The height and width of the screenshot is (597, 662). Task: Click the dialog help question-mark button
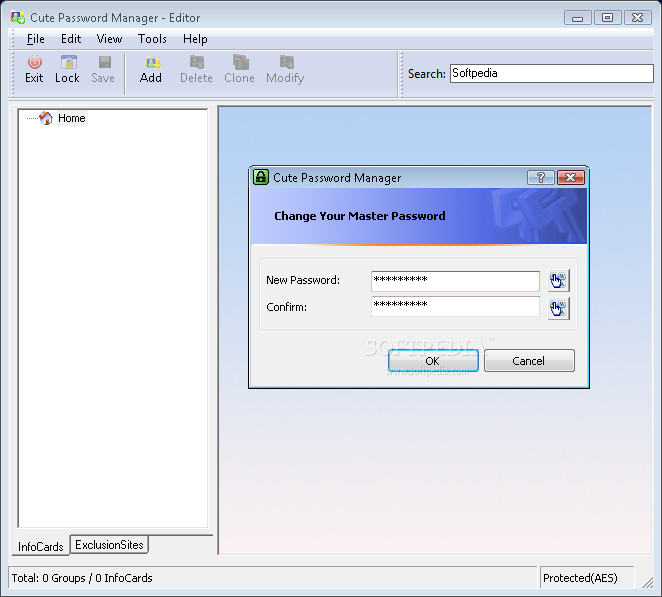pos(541,178)
